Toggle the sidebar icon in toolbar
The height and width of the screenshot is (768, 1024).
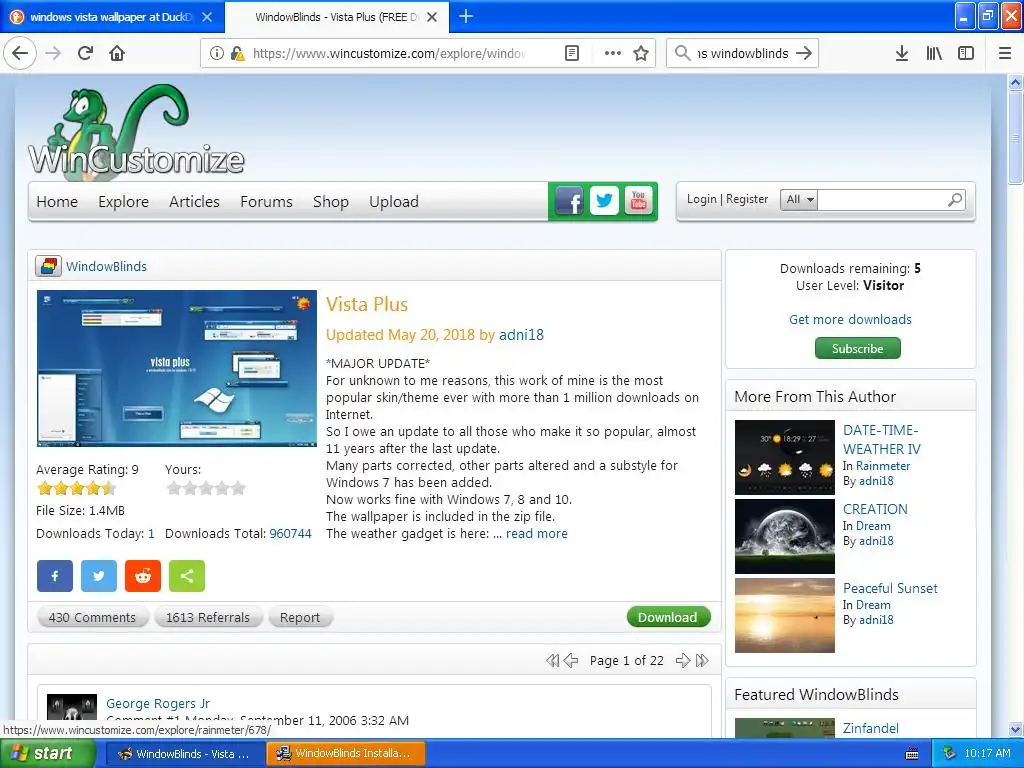966,53
